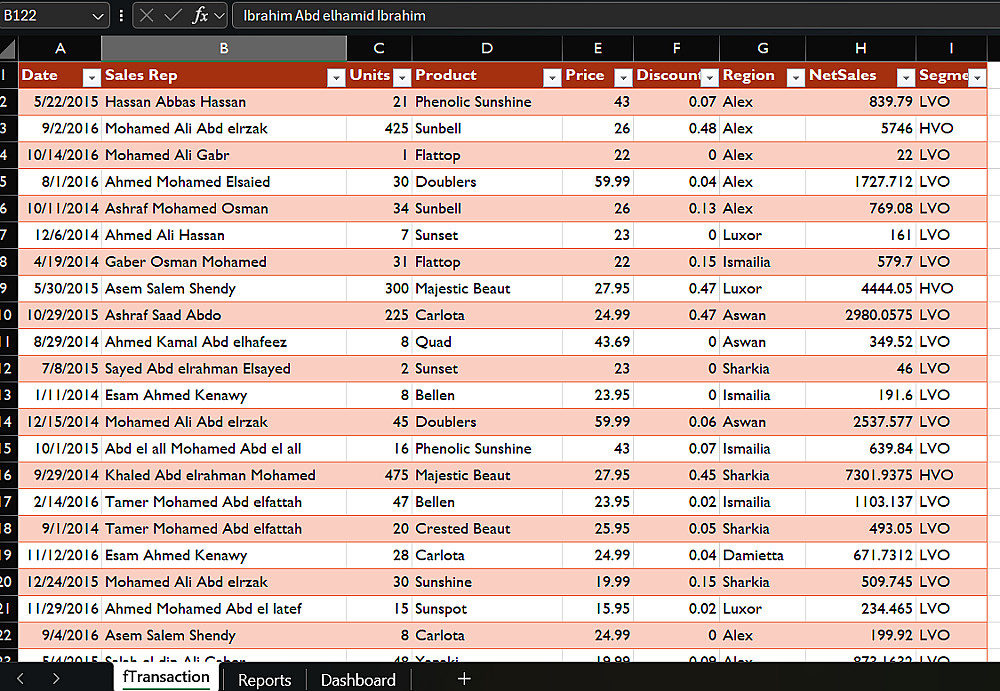Cancel the formula bar entry (X icon)
Screen dimensions: 1000x691
coord(147,15)
